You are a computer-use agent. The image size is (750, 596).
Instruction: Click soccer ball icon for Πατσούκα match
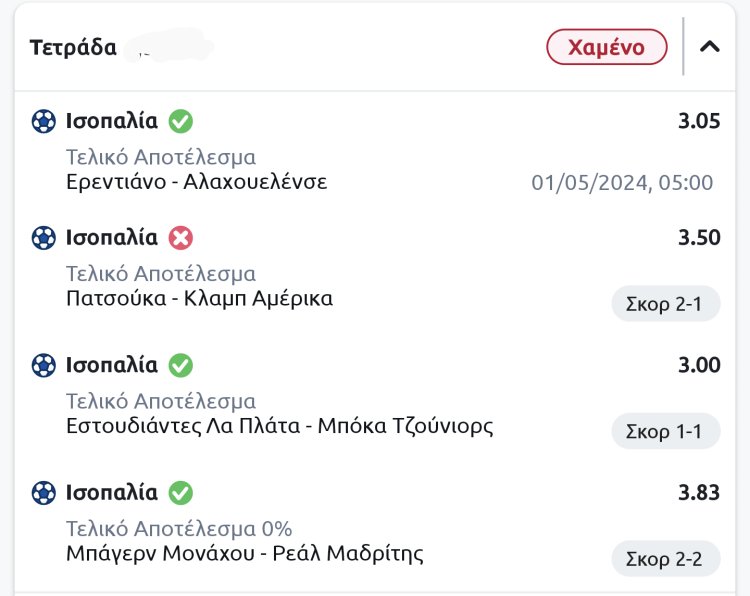(x=43, y=238)
